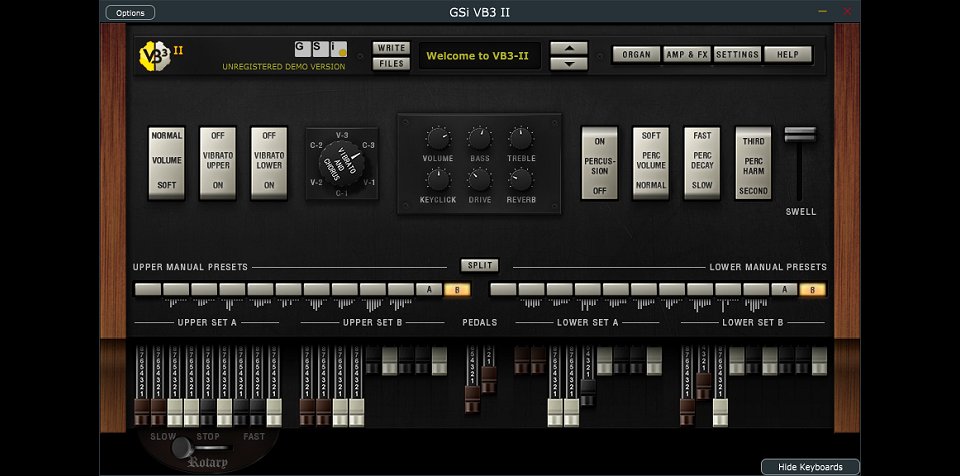This screenshot has height=476, width=960.
Task: Click the preset name display
Action: tap(479, 56)
